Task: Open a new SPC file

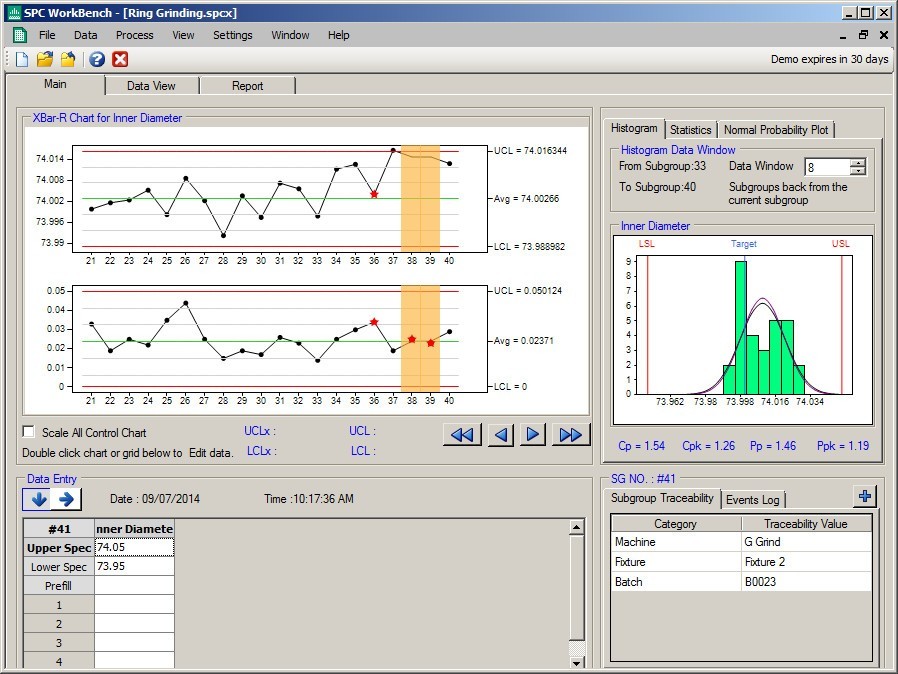Action: click(20, 59)
